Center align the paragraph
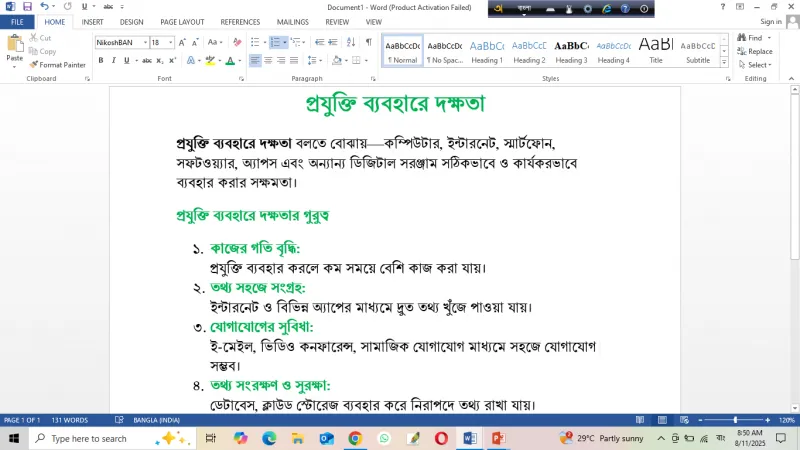Viewport: 800px width, 450px height. click(268, 60)
